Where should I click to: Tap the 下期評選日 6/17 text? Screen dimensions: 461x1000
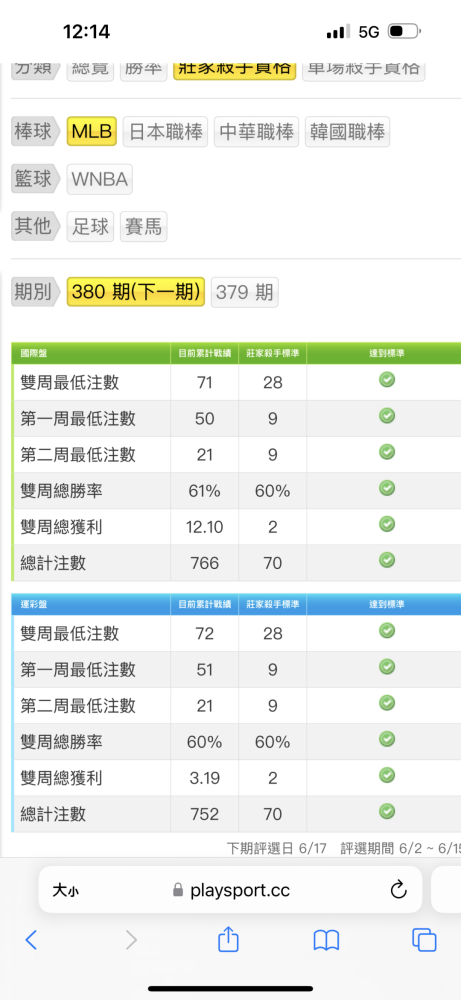276,848
